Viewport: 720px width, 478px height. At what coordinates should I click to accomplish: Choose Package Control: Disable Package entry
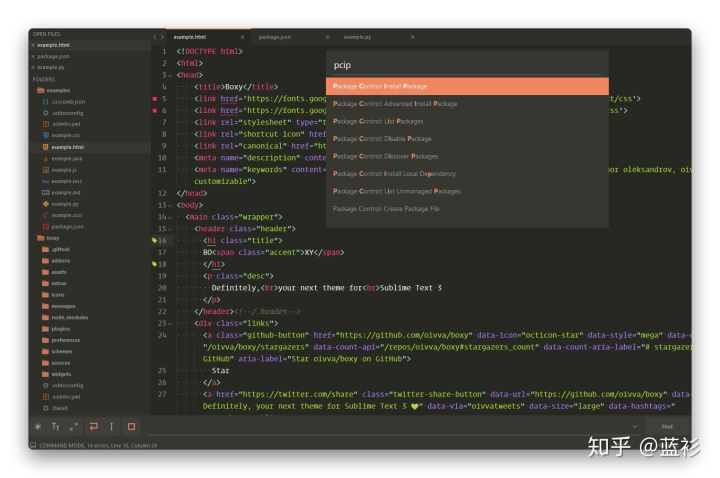[467, 138]
